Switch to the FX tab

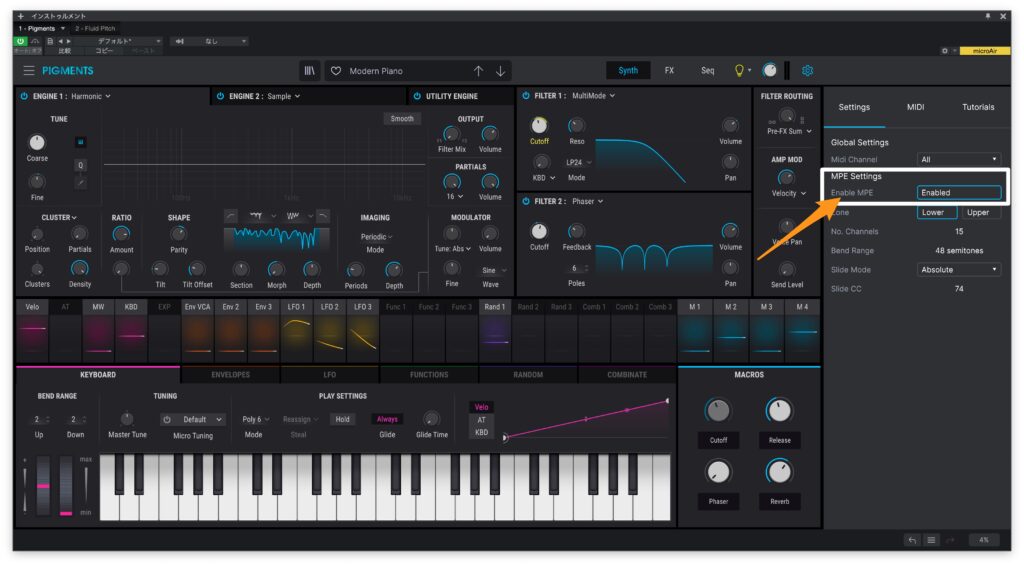click(x=669, y=71)
